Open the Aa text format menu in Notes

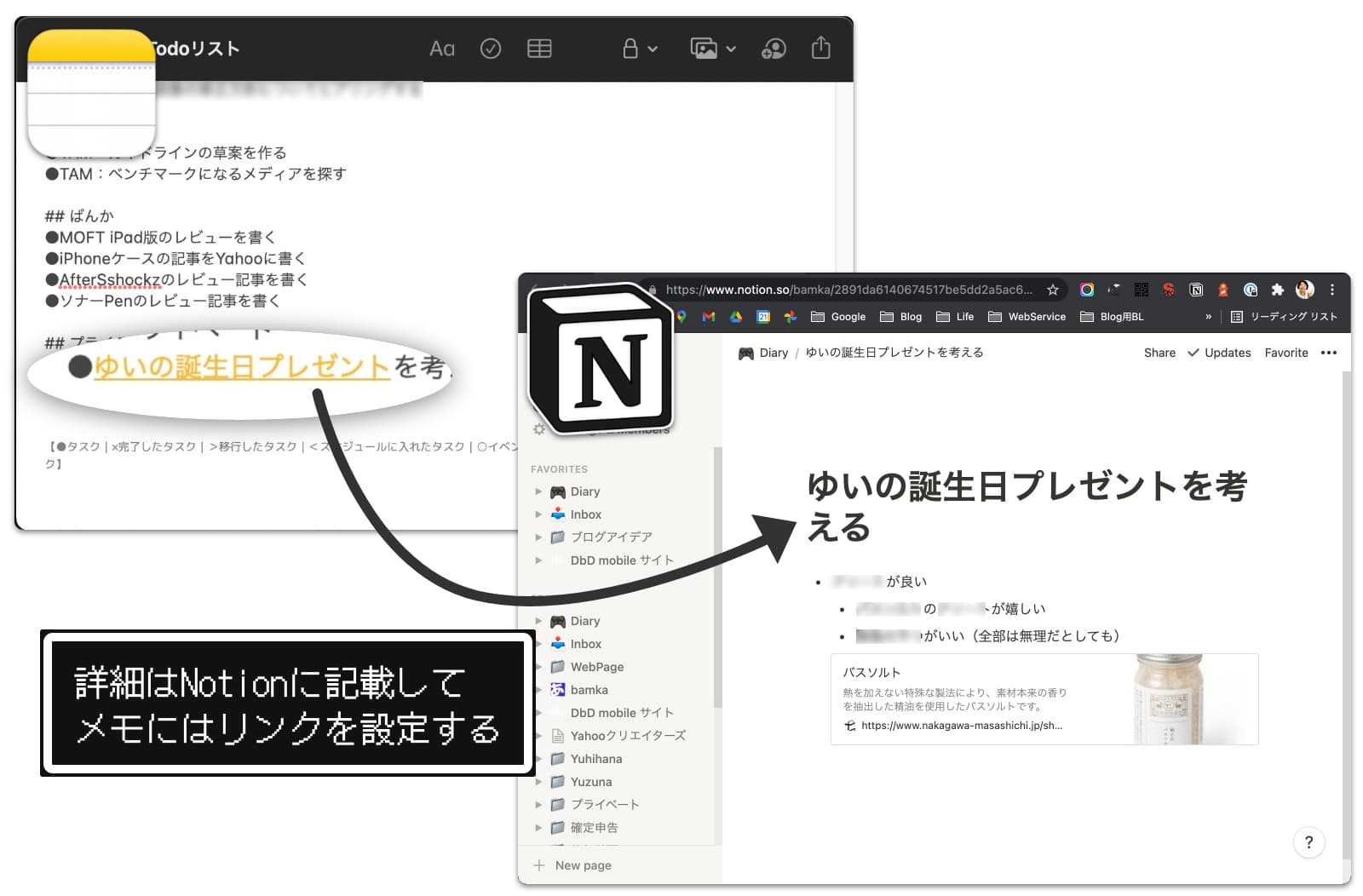tap(441, 49)
